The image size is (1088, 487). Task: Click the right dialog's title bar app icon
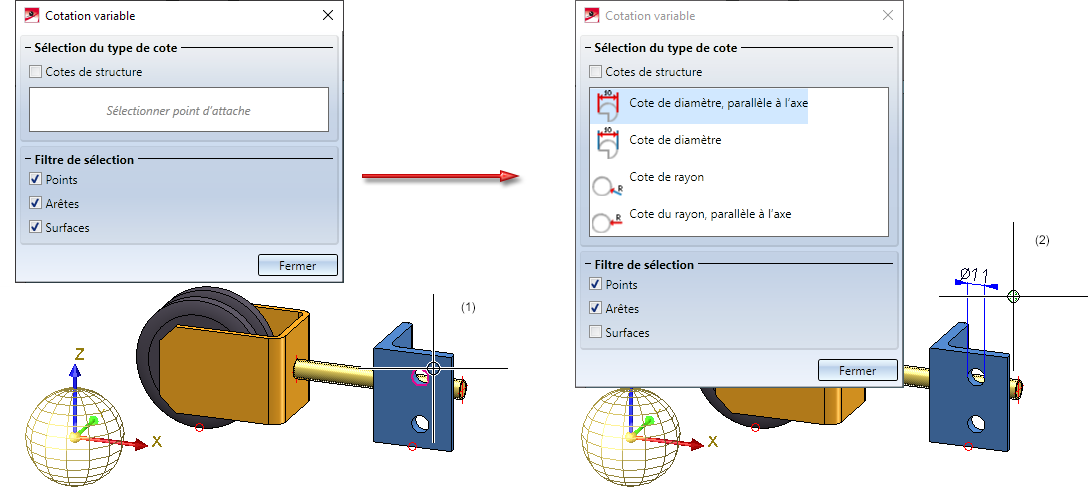click(x=592, y=15)
